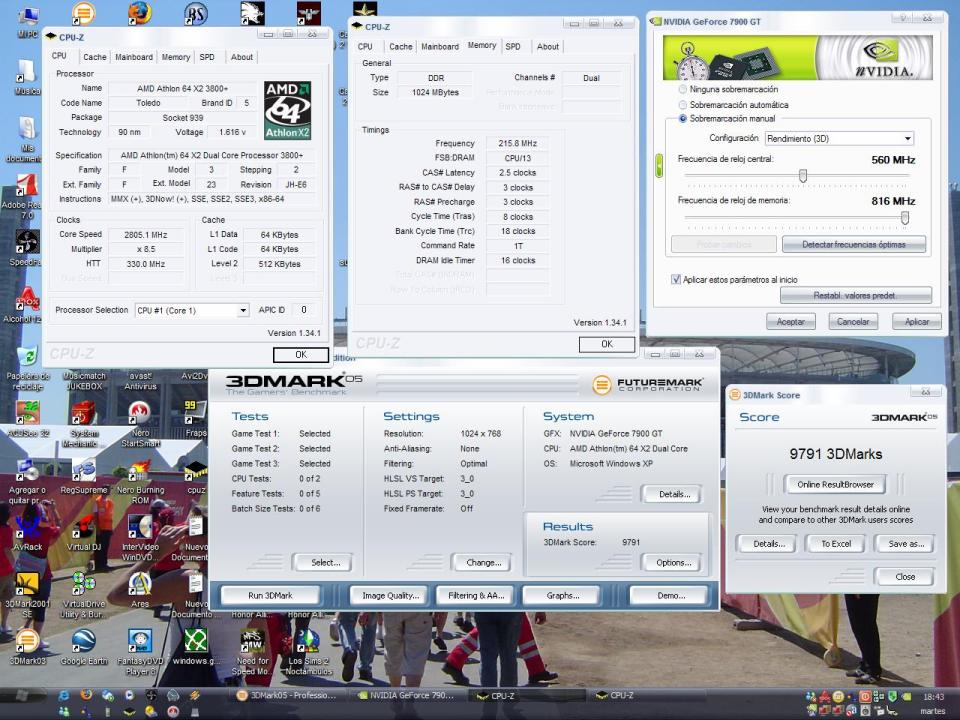Click Aplicar in the NVIDIA window

[x=917, y=321]
